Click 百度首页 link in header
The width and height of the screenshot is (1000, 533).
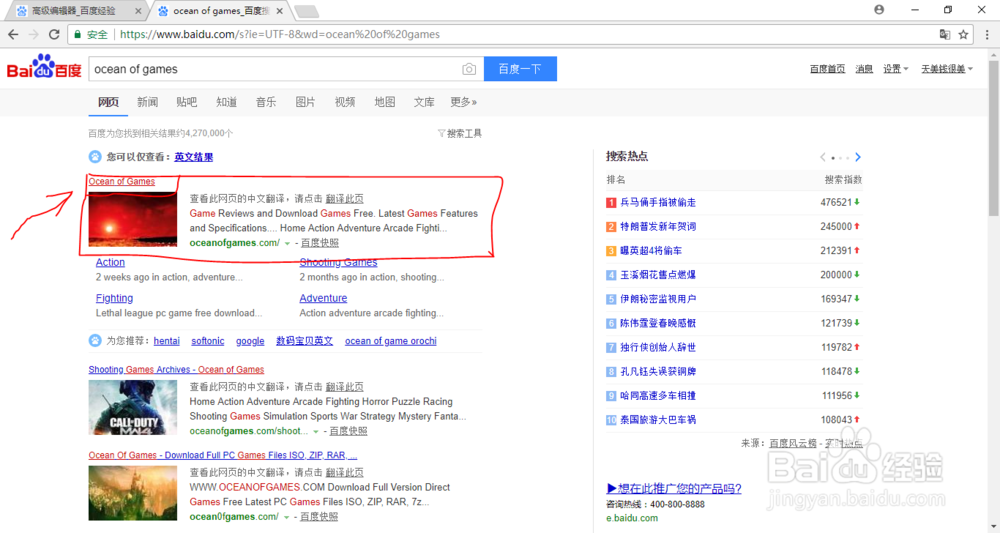coord(827,69)
